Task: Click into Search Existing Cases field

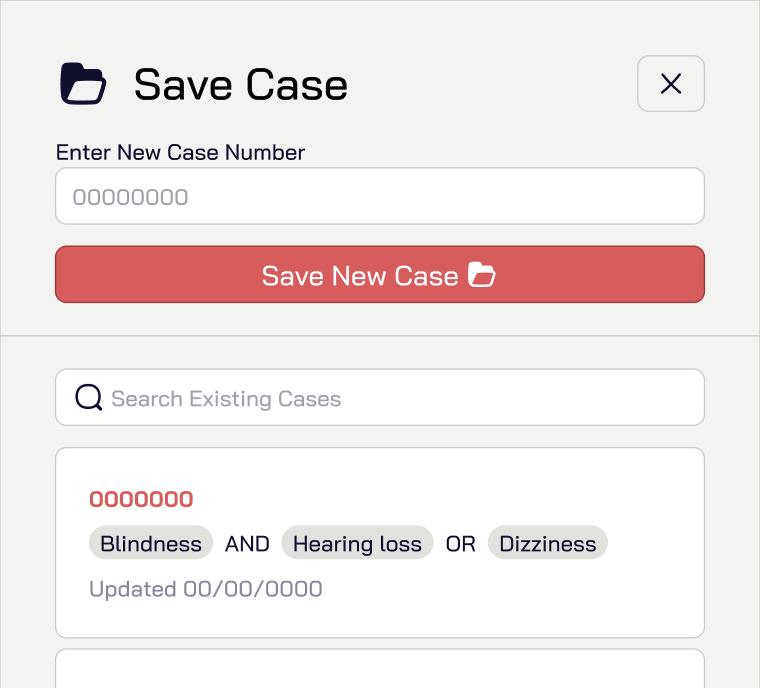Action: (400, 398)
